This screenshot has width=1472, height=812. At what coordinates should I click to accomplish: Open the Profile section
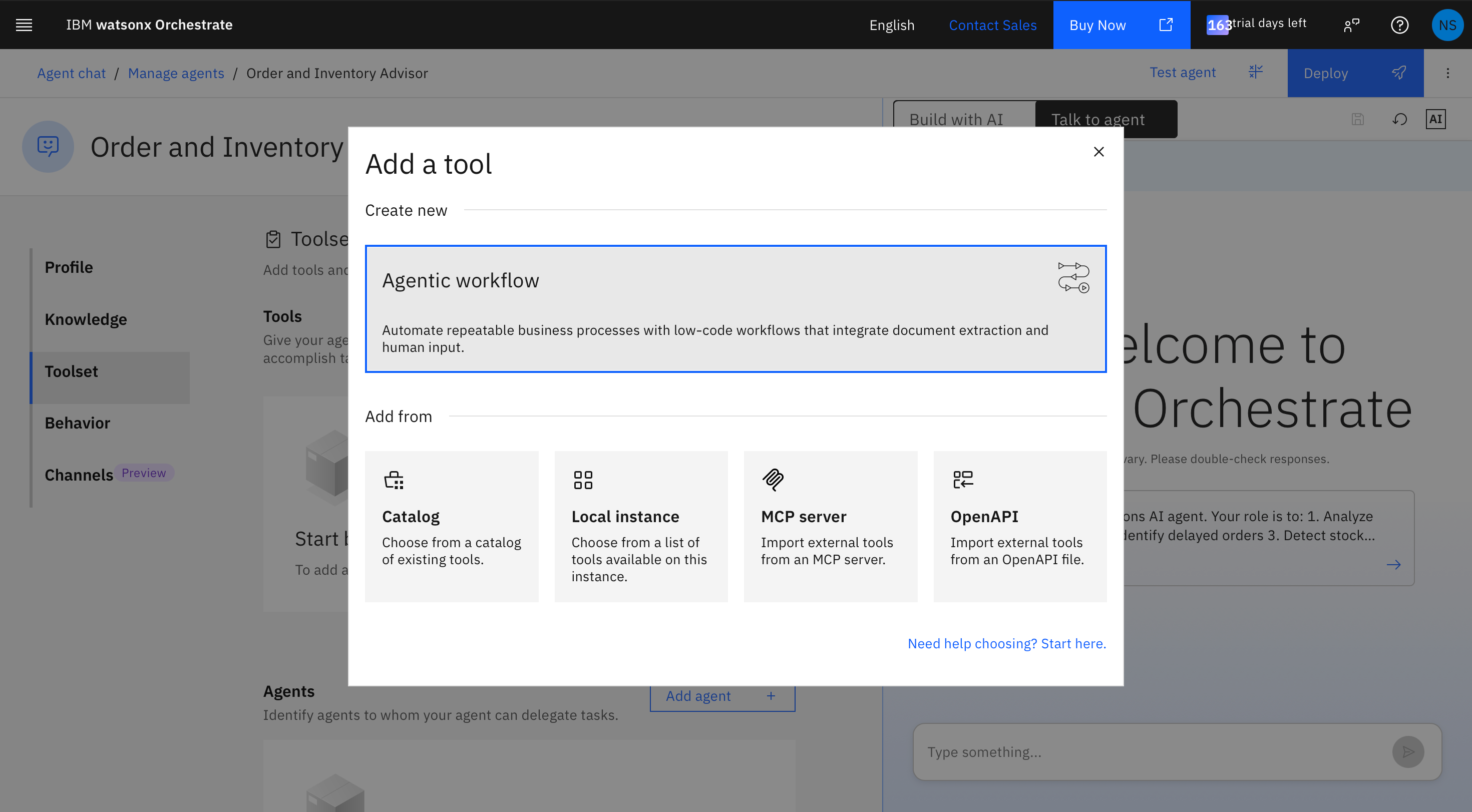[111, 267]
